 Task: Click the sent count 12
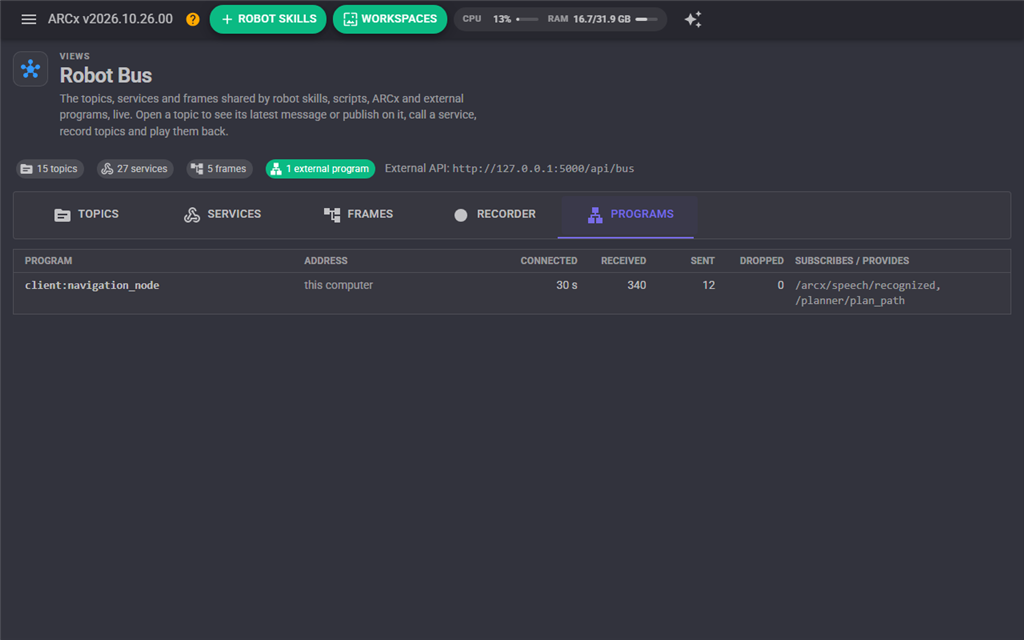pyautogui.click(x=709, y=285)
